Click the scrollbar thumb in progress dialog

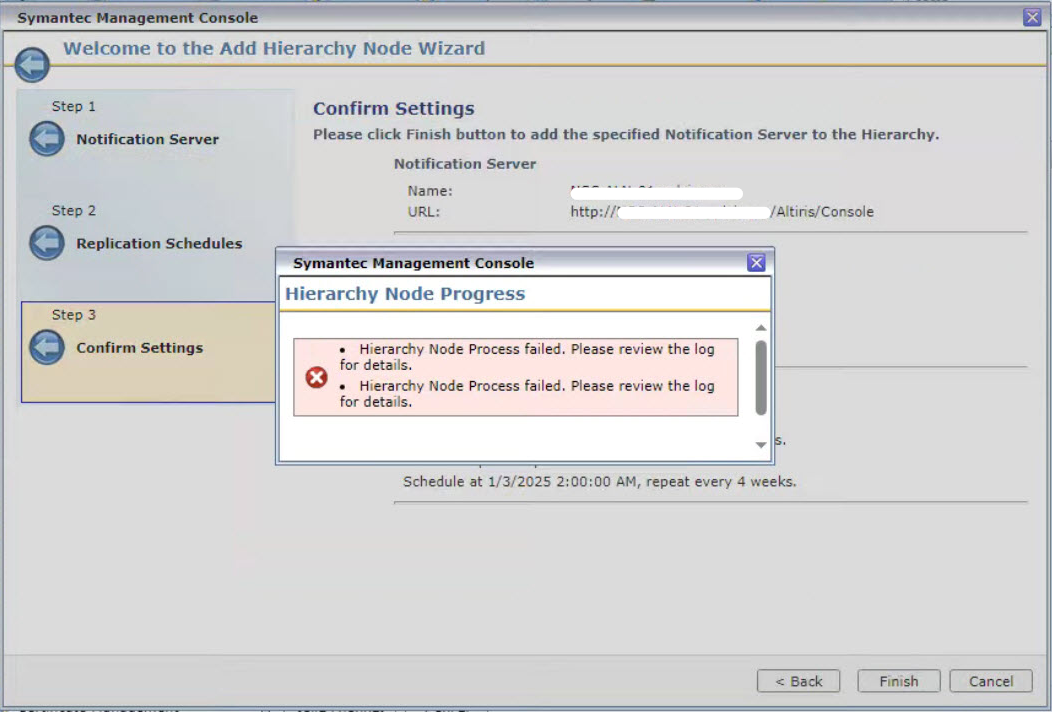coord(761,378)
